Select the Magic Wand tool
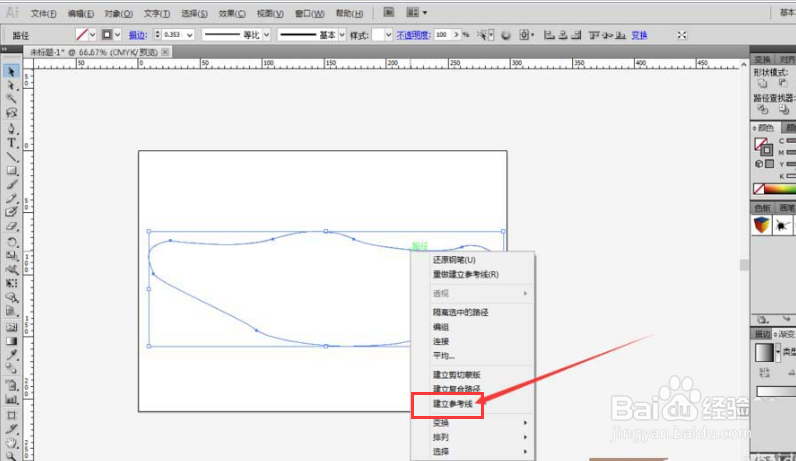796x461 pixels. (x=11, y=98)
